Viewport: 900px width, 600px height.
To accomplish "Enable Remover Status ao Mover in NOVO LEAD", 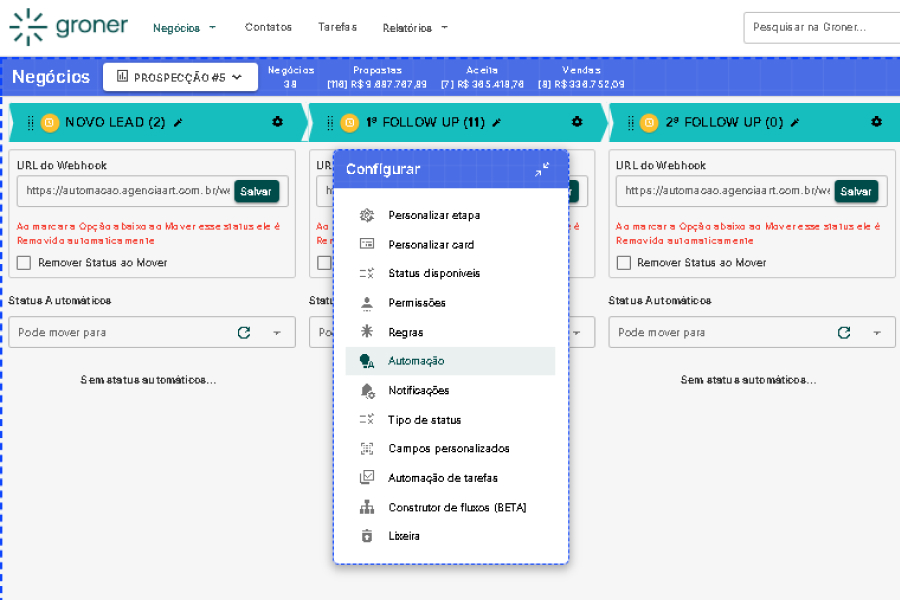I will 24,263.
